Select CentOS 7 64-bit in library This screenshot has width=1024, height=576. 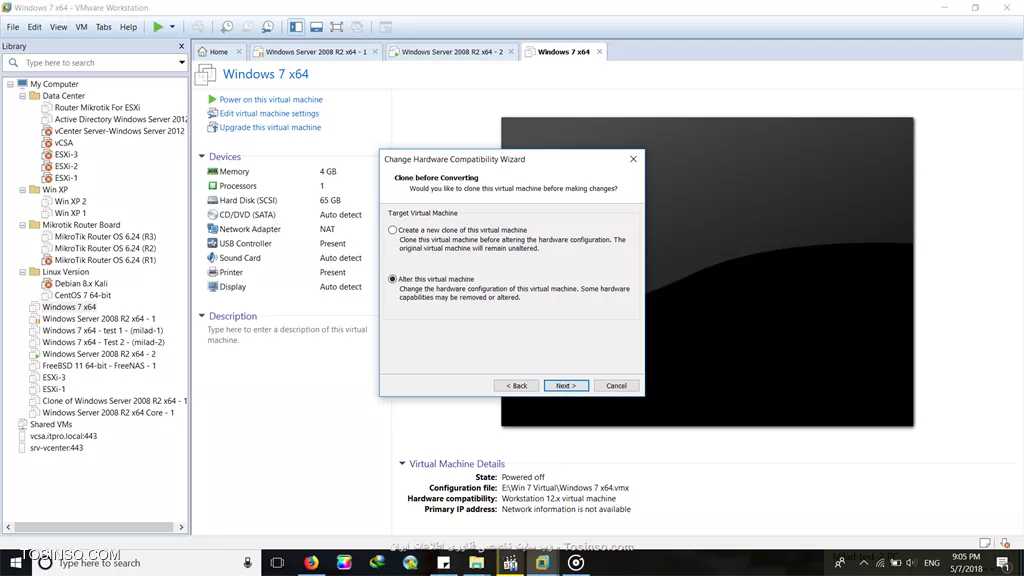83,296
